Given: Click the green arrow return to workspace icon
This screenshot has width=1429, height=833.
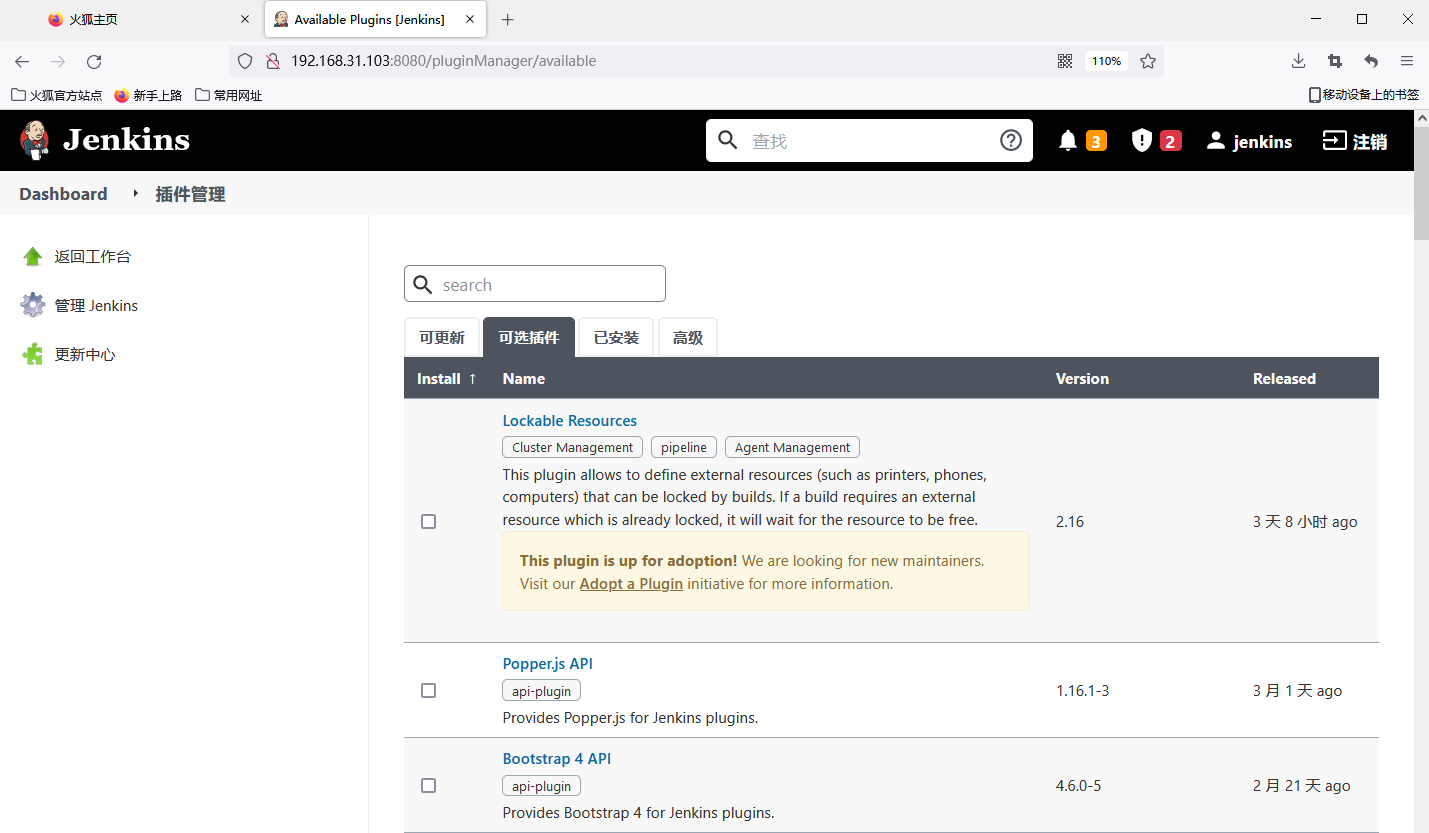Looking at the screenshot, I should point(33,257).
